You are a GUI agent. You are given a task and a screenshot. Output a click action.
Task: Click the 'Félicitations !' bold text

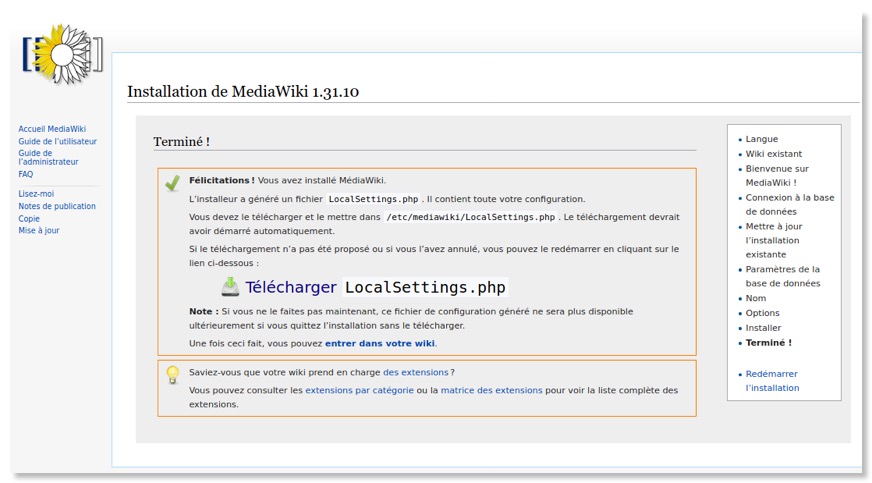pyautogui.click(x=221, y=180)
